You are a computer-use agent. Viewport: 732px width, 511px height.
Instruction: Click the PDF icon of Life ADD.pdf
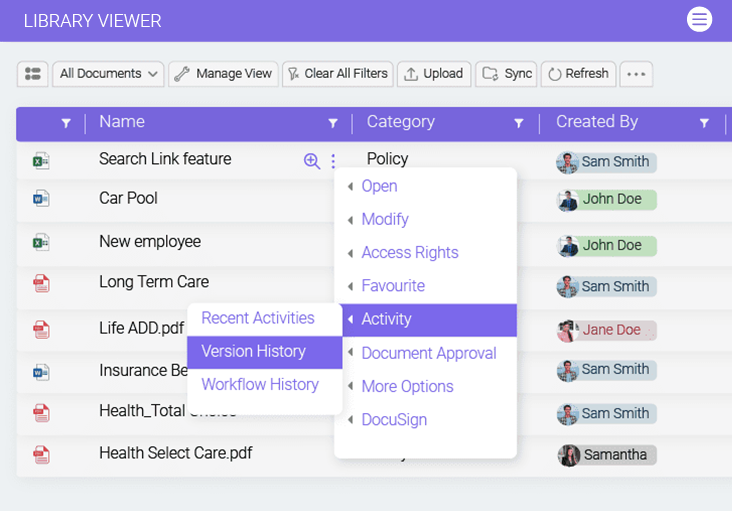(41, 329)
